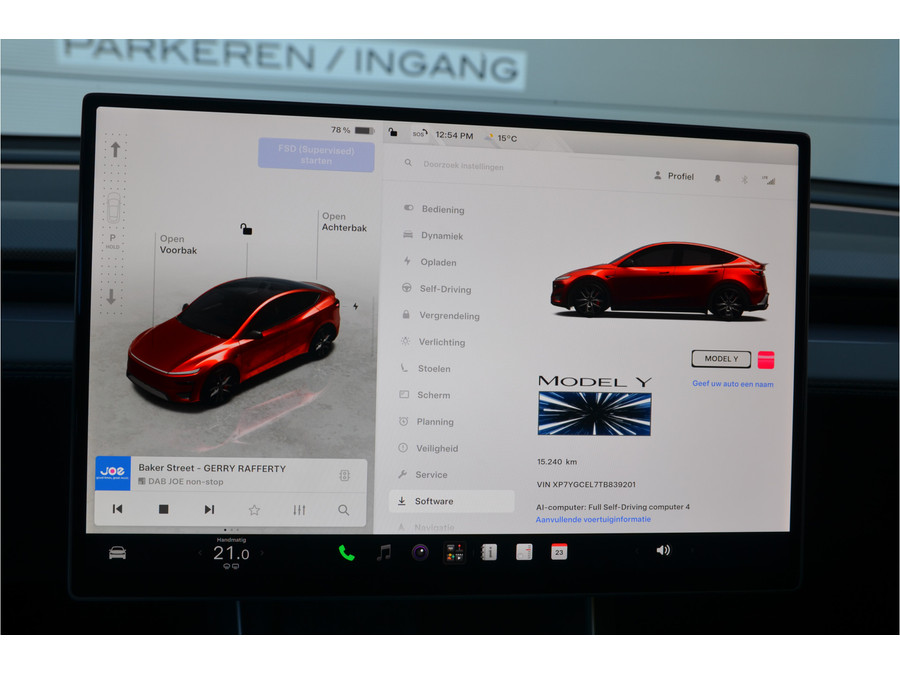900x675 pixels.
Task: Open the Toybox arcade app
Action: pyautogui.click(x=455, y=552)
